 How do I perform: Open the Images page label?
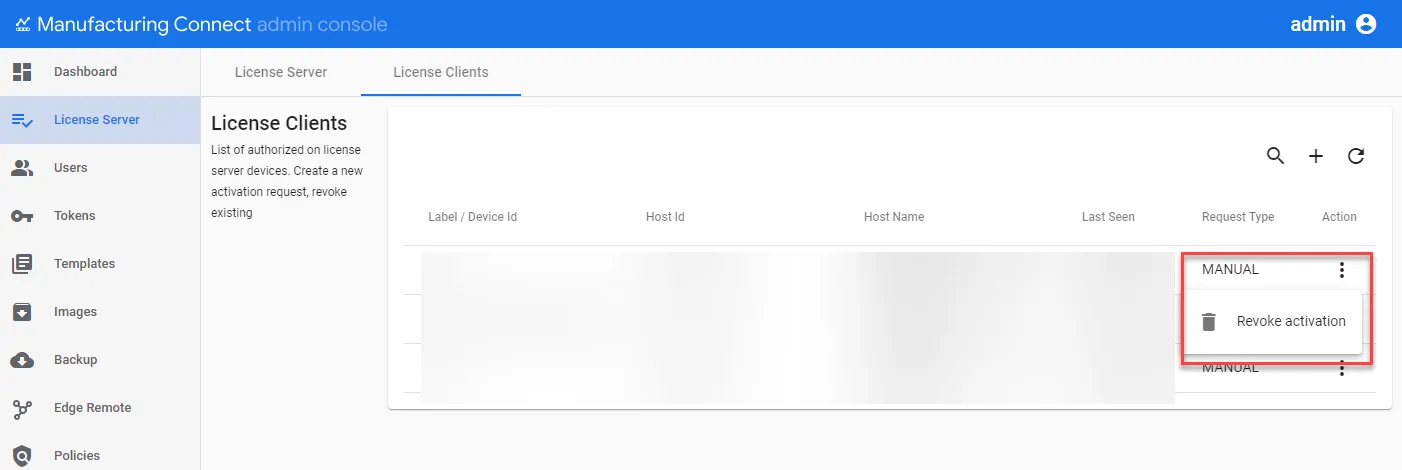(x=75, y=312)
